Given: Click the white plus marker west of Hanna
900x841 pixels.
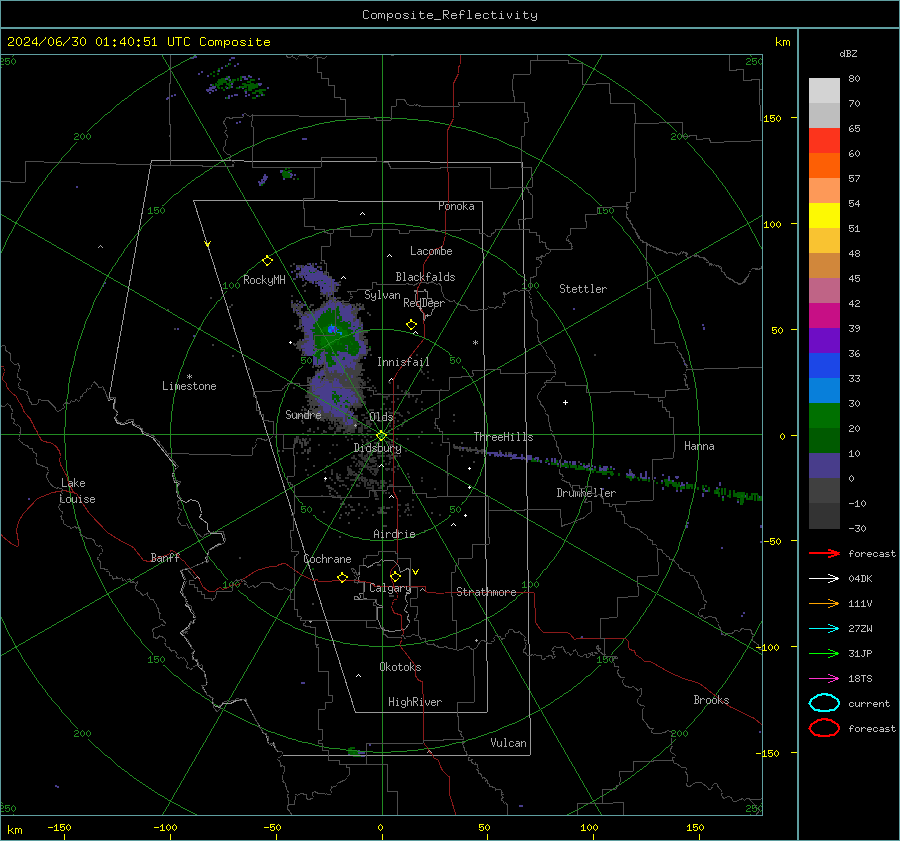Looking at the screenshot, I should [565, 402].
